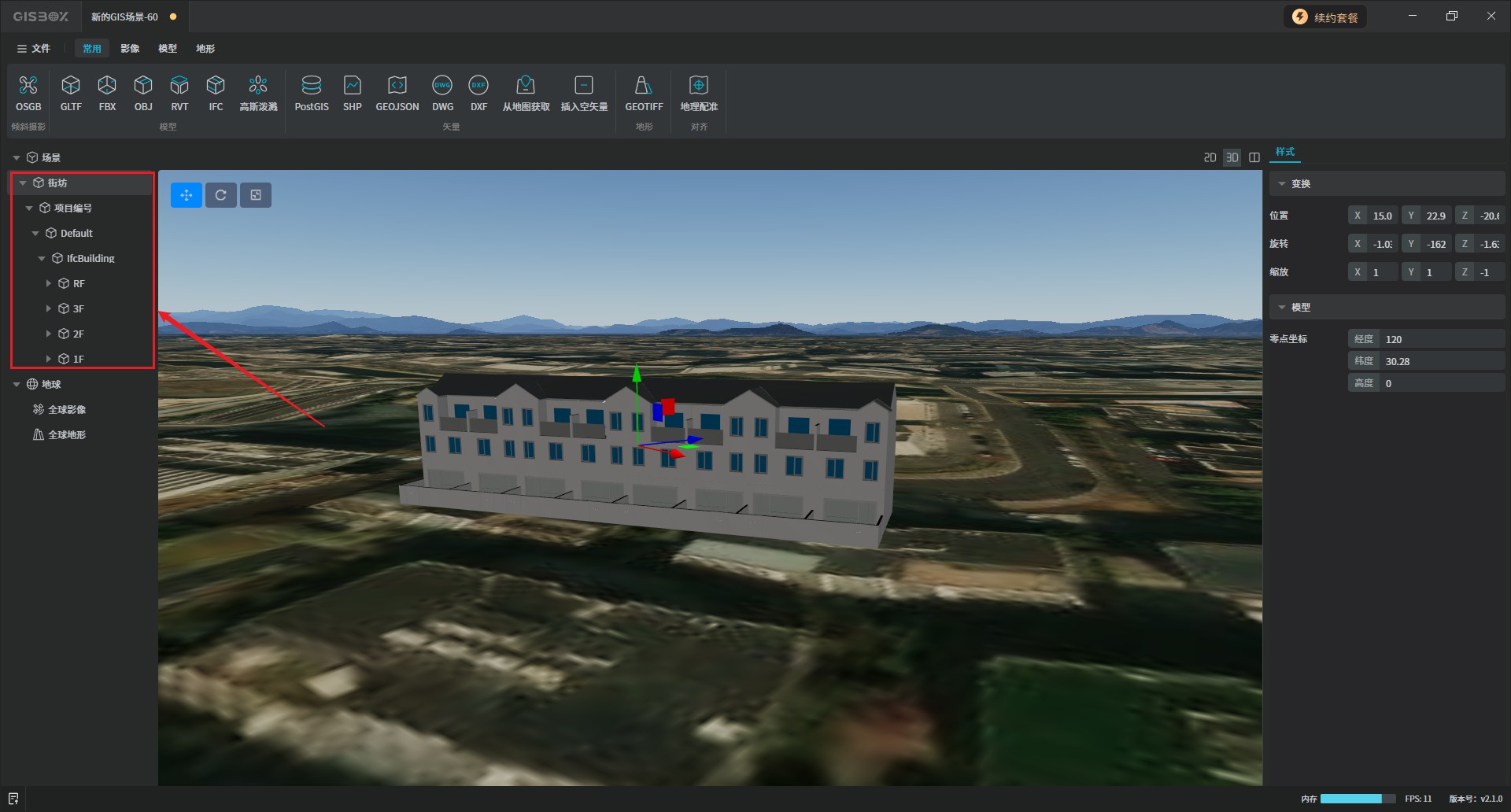
Task: Click the 续约套餐 button
Action: [x=1326, y=17]
